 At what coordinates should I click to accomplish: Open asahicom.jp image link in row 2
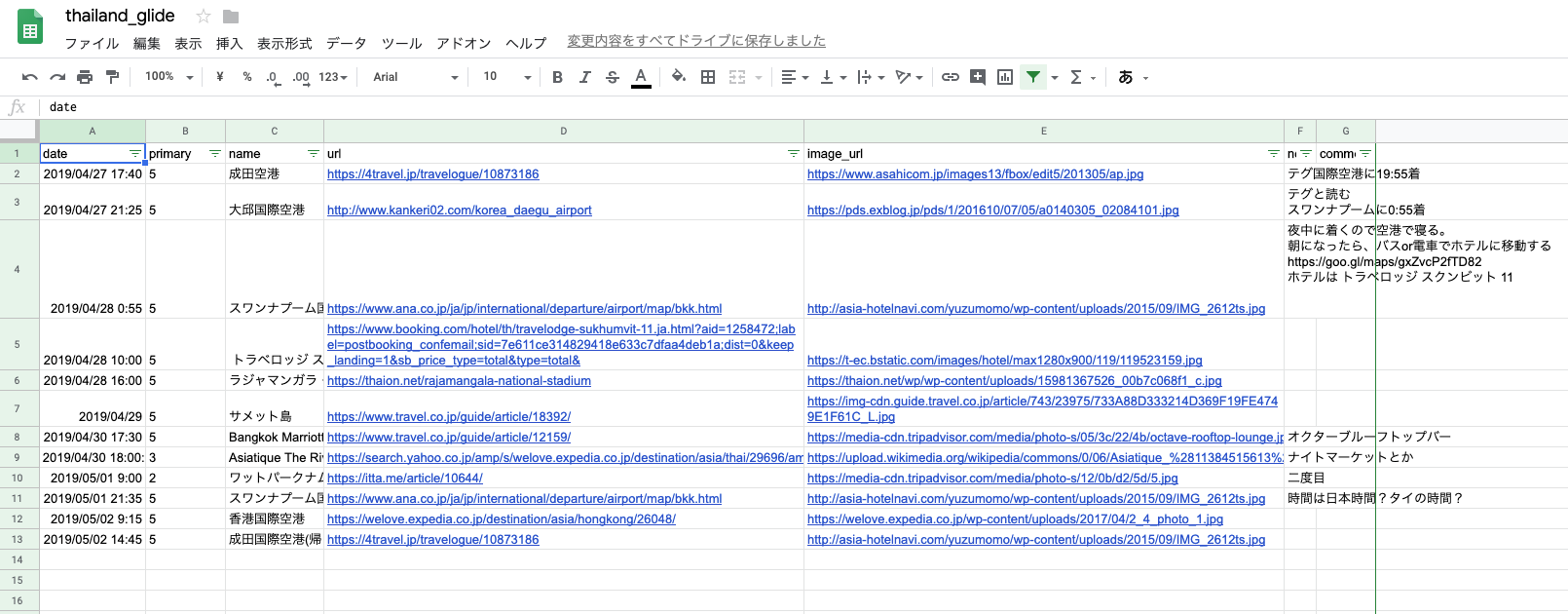tap(975, 174)
